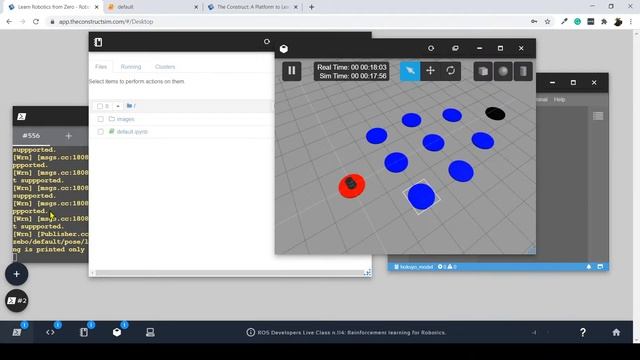This screenshot has height=360, width=640.
Task: Choose the translate (move) tool in simulator
Action: (430, 71)
